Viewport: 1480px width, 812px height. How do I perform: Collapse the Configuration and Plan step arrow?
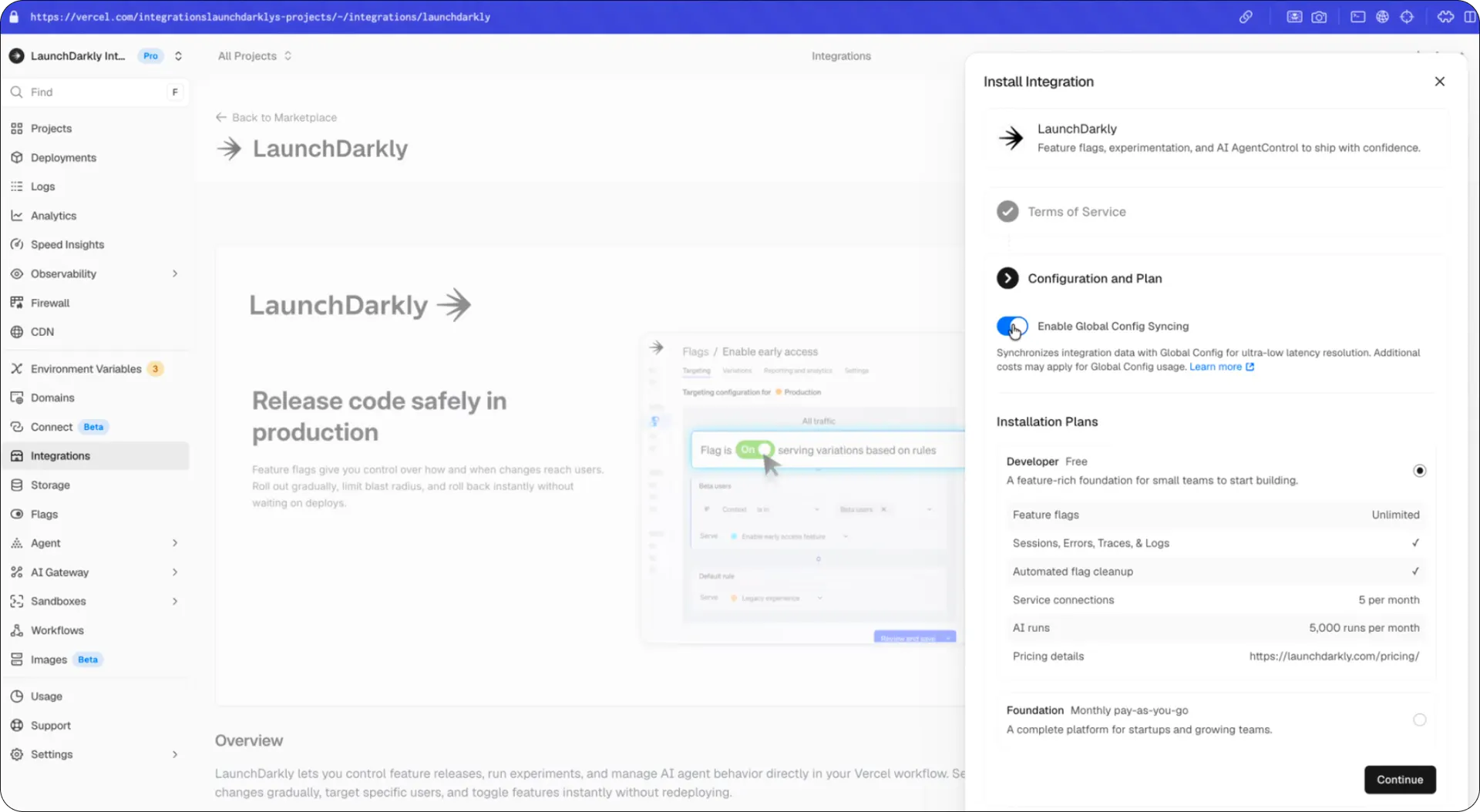click(1007, 278)
